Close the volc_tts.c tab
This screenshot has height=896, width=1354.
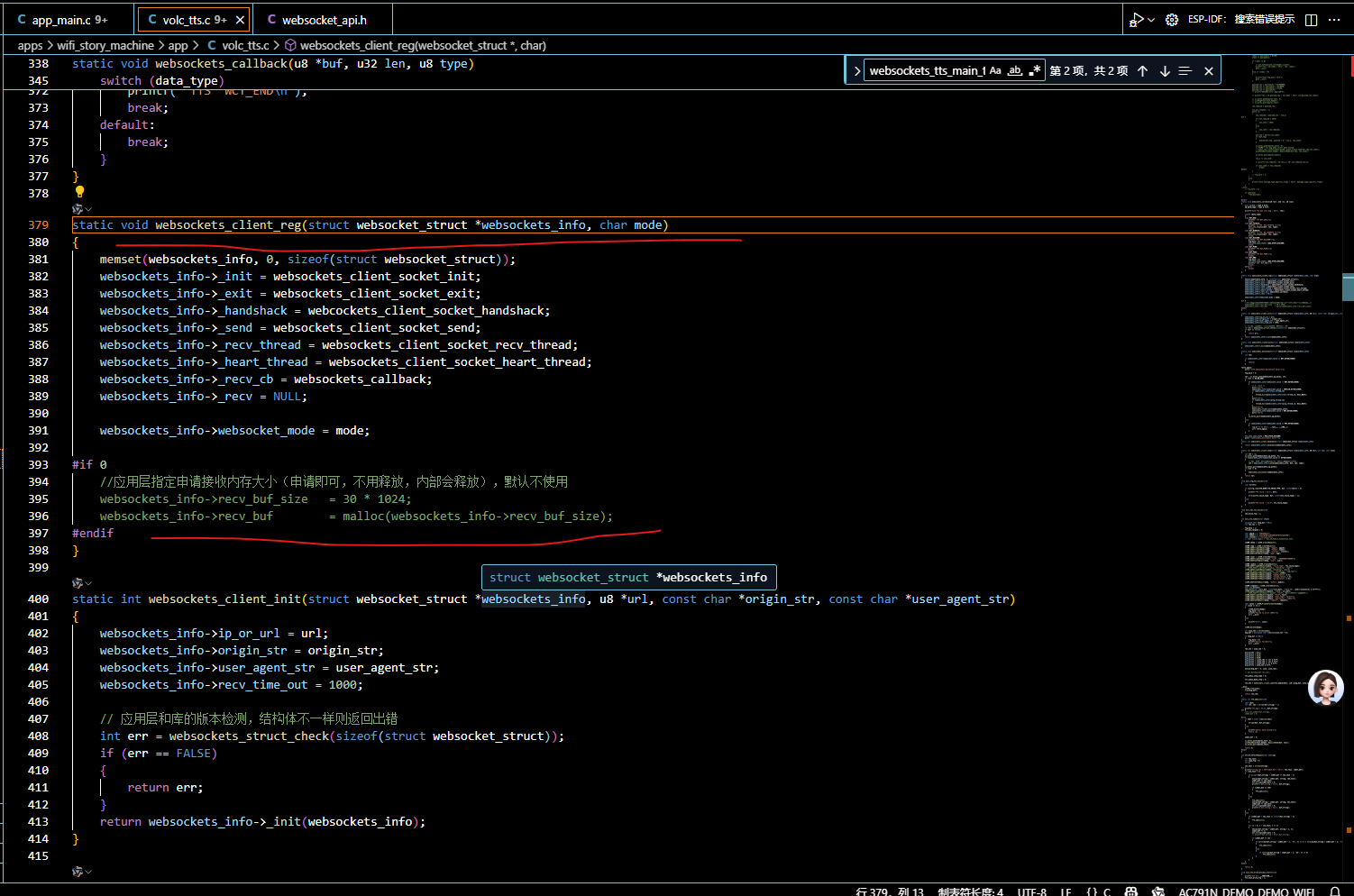[x=240, y=20]
